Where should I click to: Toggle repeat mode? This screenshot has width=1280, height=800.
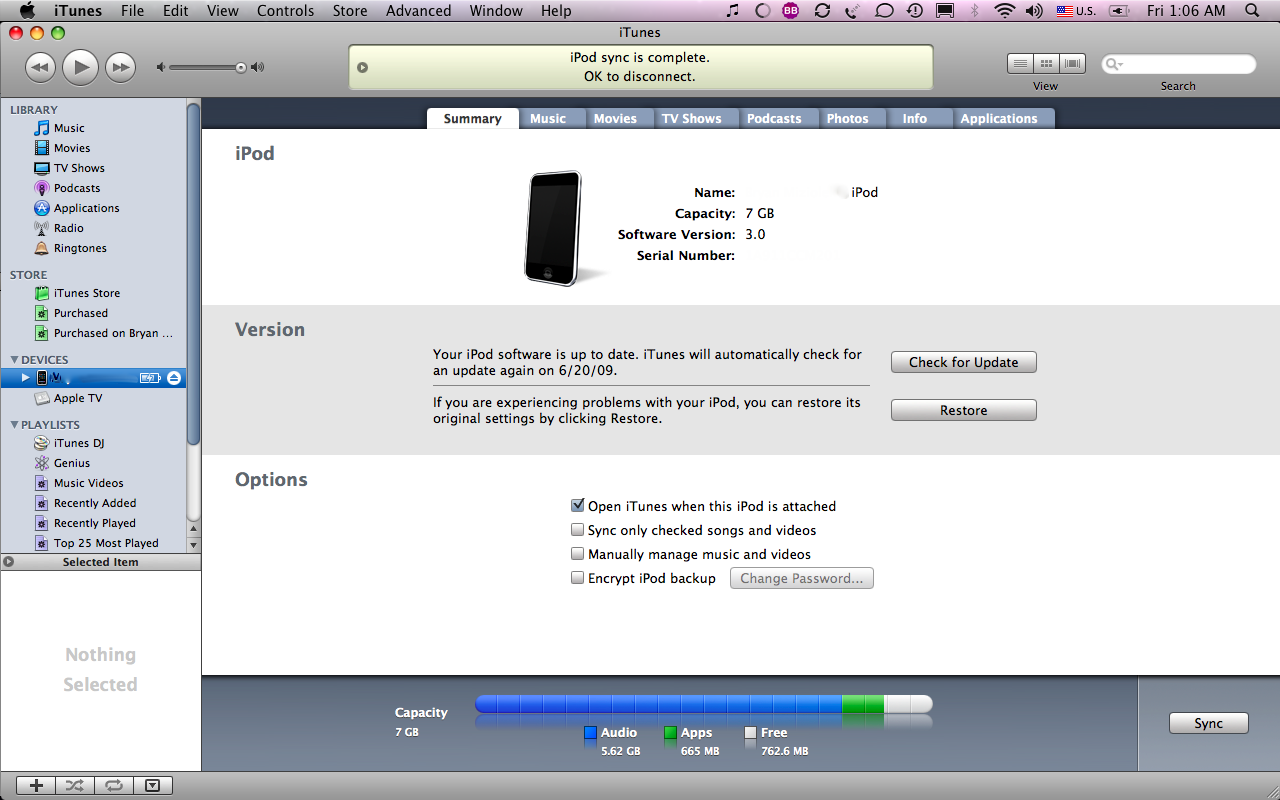[112, 786]
